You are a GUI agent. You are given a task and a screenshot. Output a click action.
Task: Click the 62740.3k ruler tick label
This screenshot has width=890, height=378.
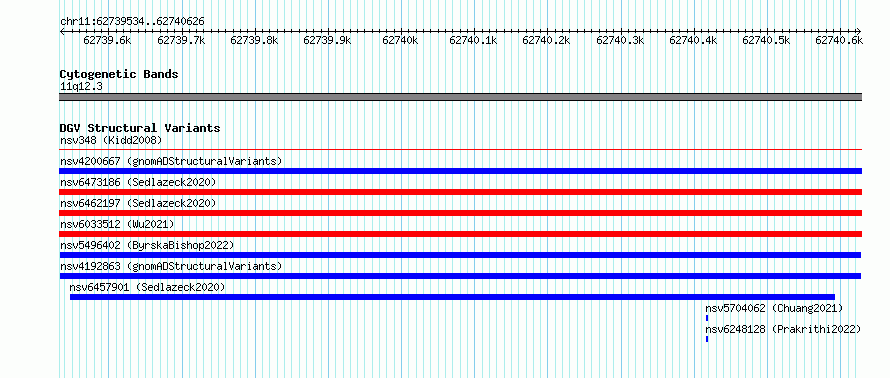[620, 40]
